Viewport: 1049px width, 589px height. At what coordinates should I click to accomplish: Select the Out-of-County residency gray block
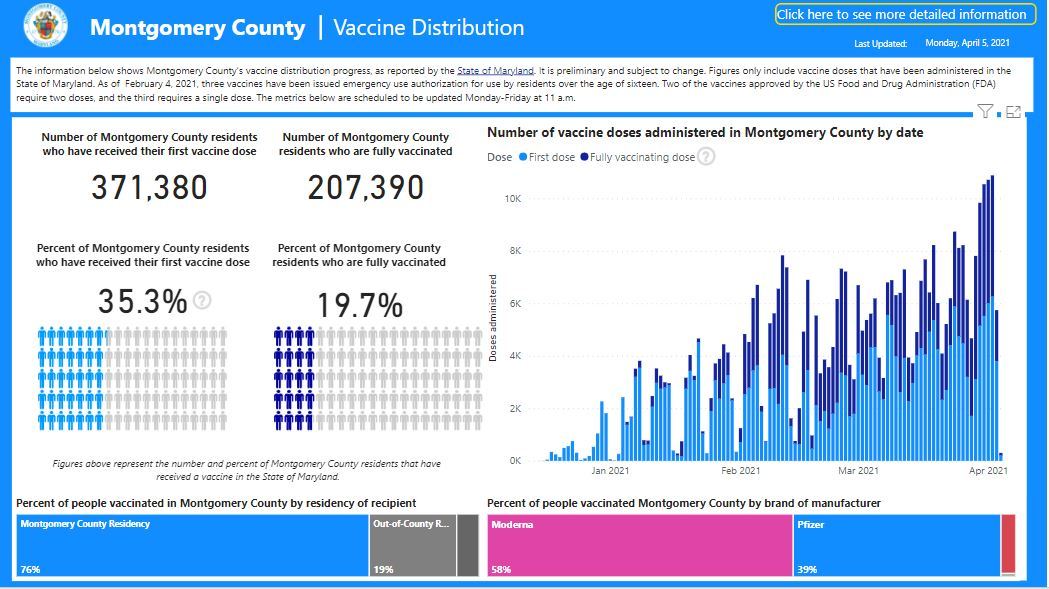[x=412, y=546]
